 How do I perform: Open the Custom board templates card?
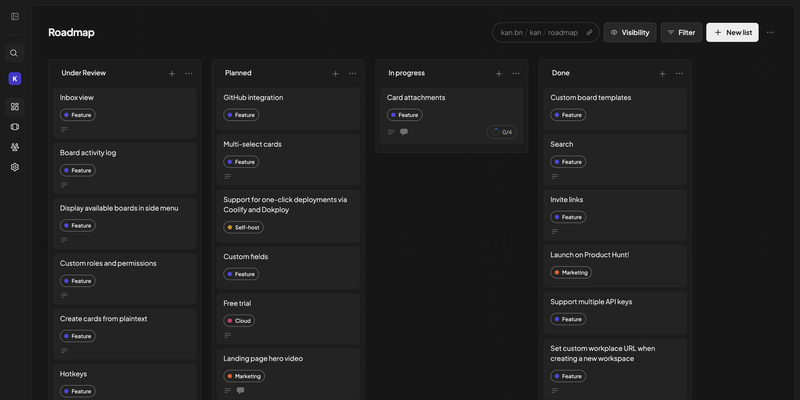(x=615, y=109)
